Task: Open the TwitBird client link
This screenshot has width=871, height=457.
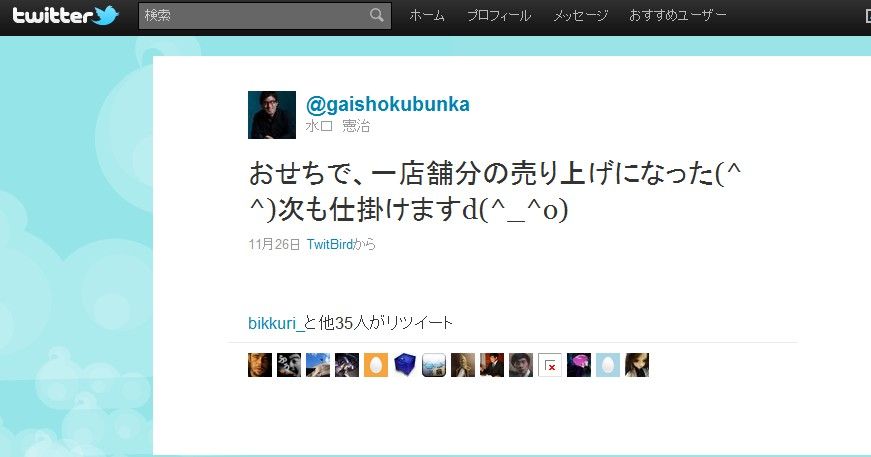Action: 329,244
